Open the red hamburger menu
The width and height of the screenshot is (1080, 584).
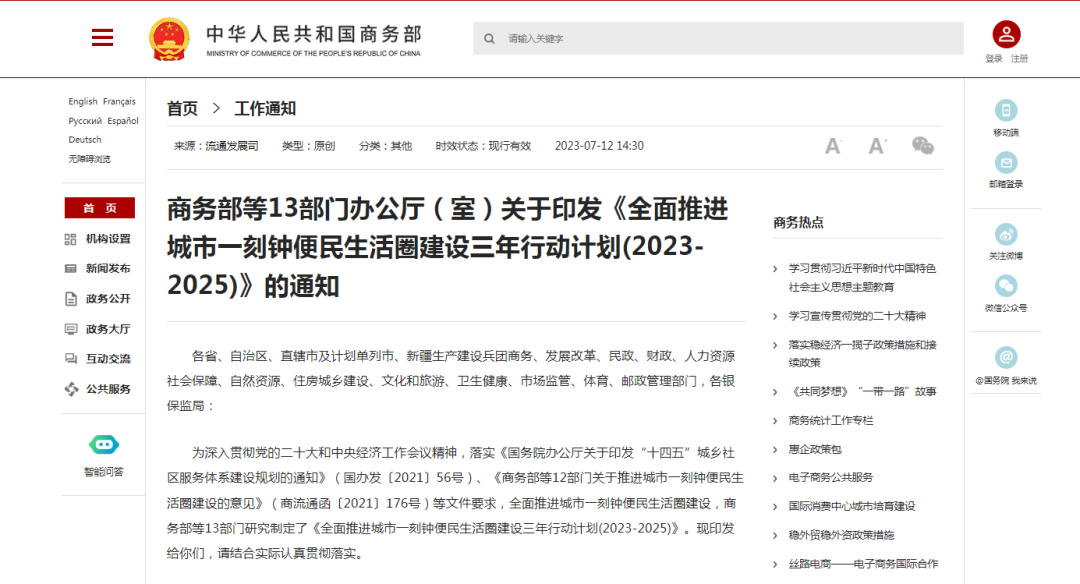pyautogui.click(x=101, y=37)
